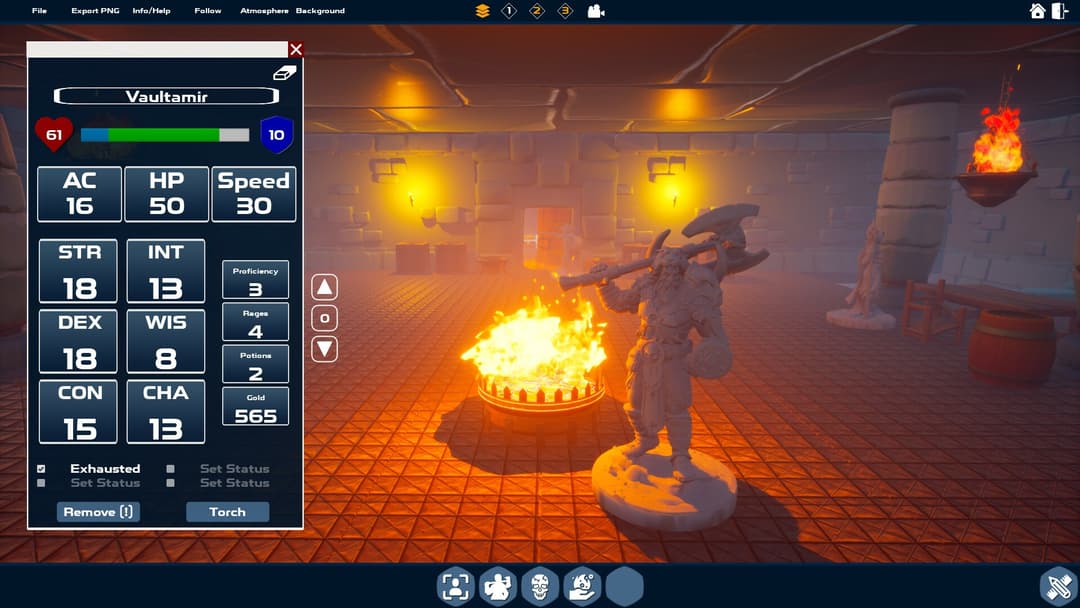Open the Background menu
The image size is (1080, 608).
tap(320, 11)
